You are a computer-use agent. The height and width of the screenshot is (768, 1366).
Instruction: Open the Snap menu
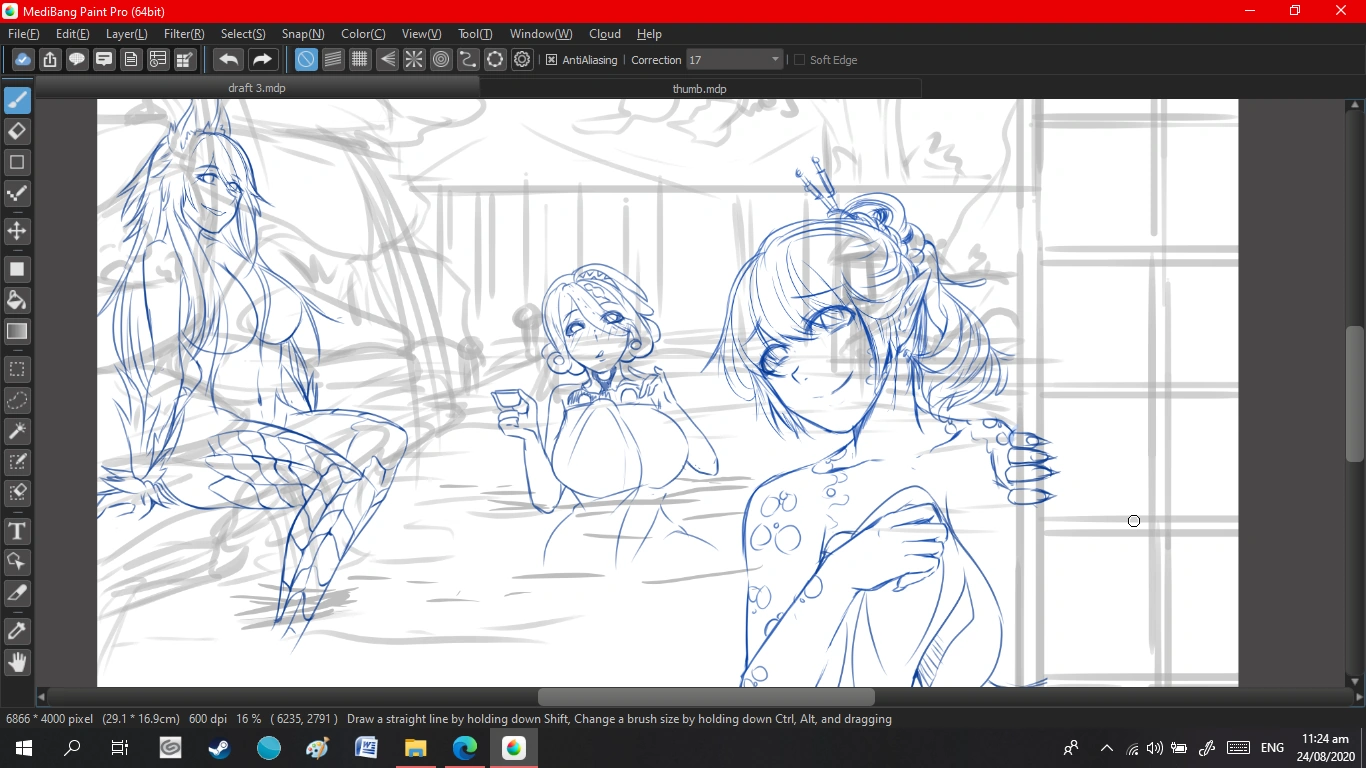[x=303, y=34]
